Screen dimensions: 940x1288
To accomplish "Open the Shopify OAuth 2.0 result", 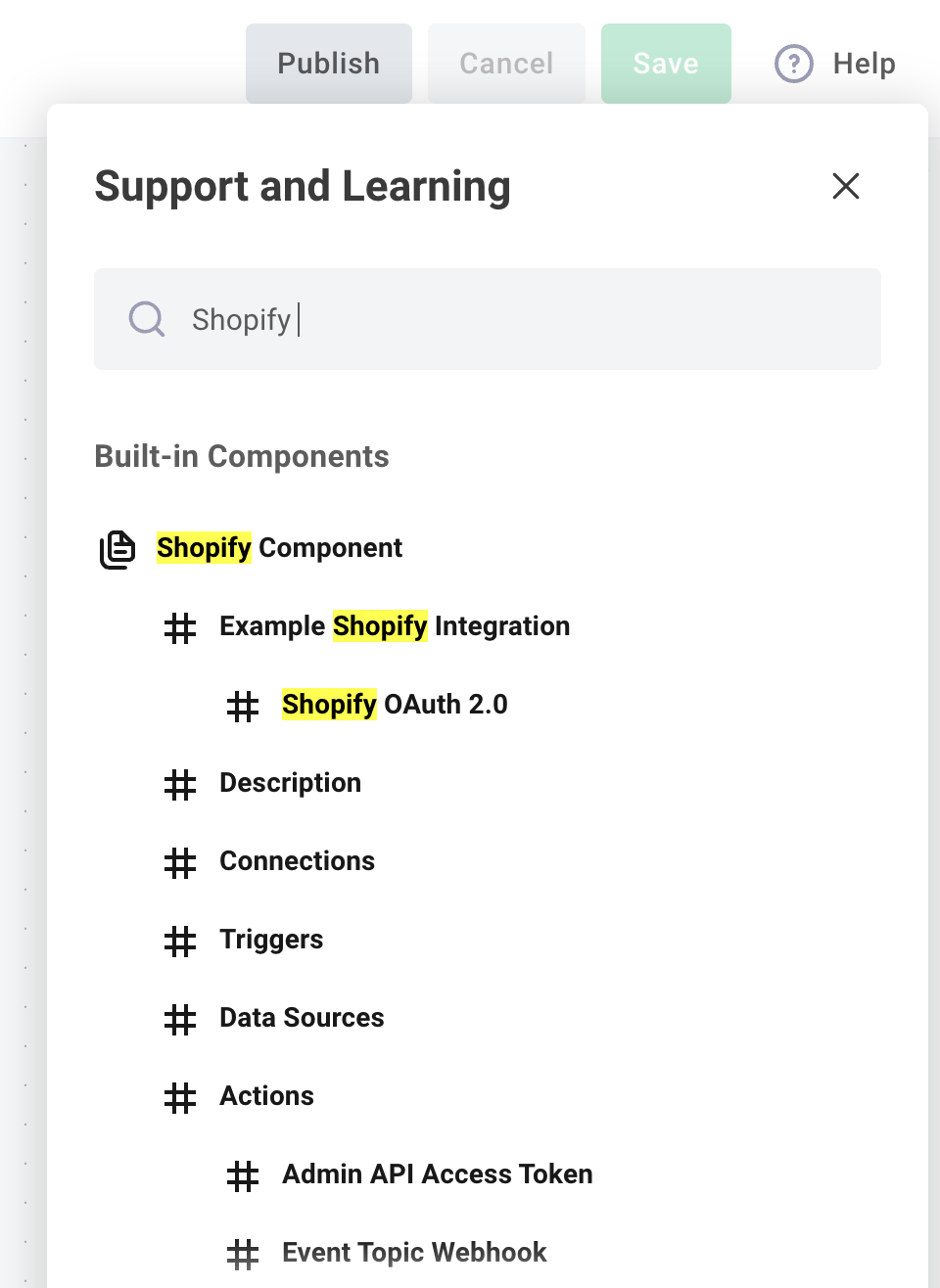I will [395, 704].
